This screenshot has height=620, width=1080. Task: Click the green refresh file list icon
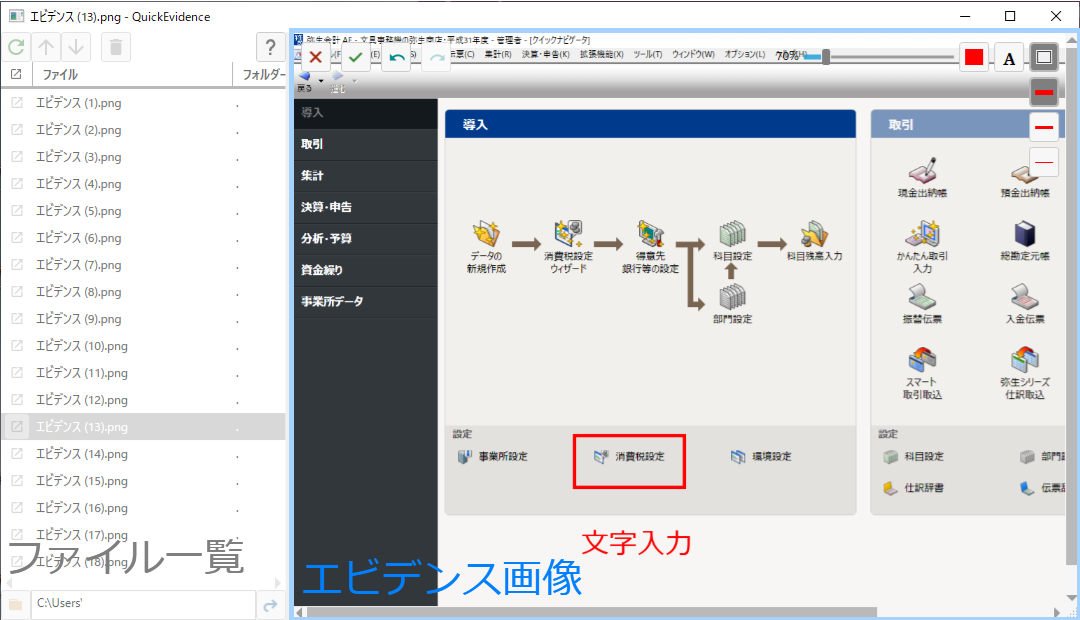pos(17,47)
